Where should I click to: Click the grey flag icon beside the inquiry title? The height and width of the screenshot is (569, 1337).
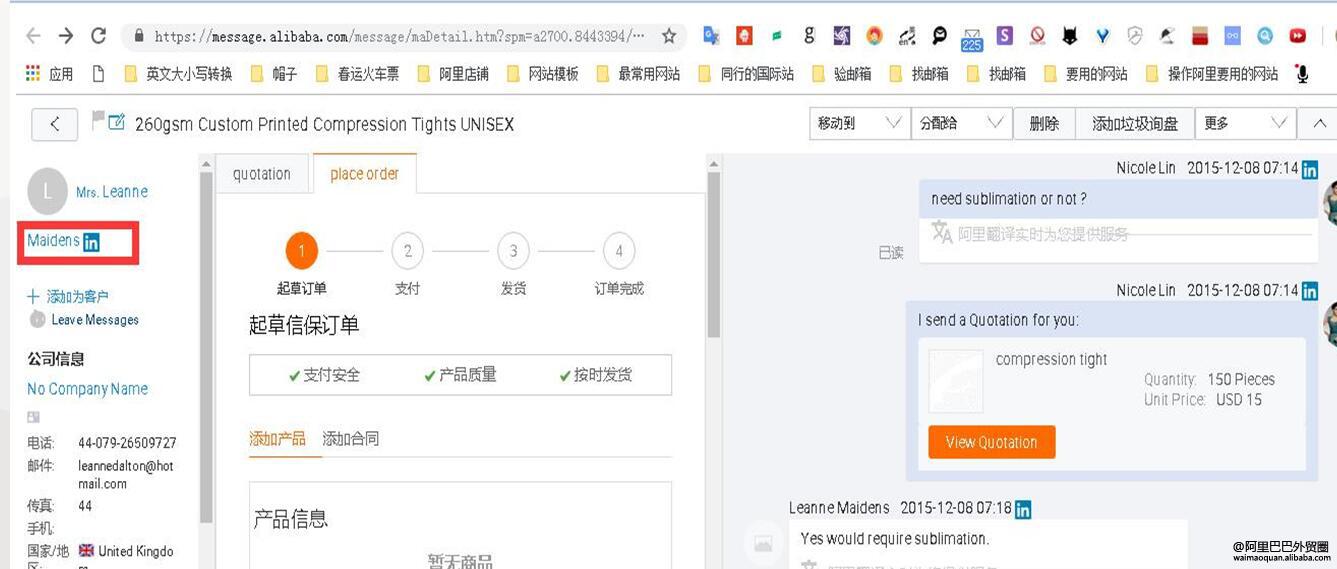point(98,121)
